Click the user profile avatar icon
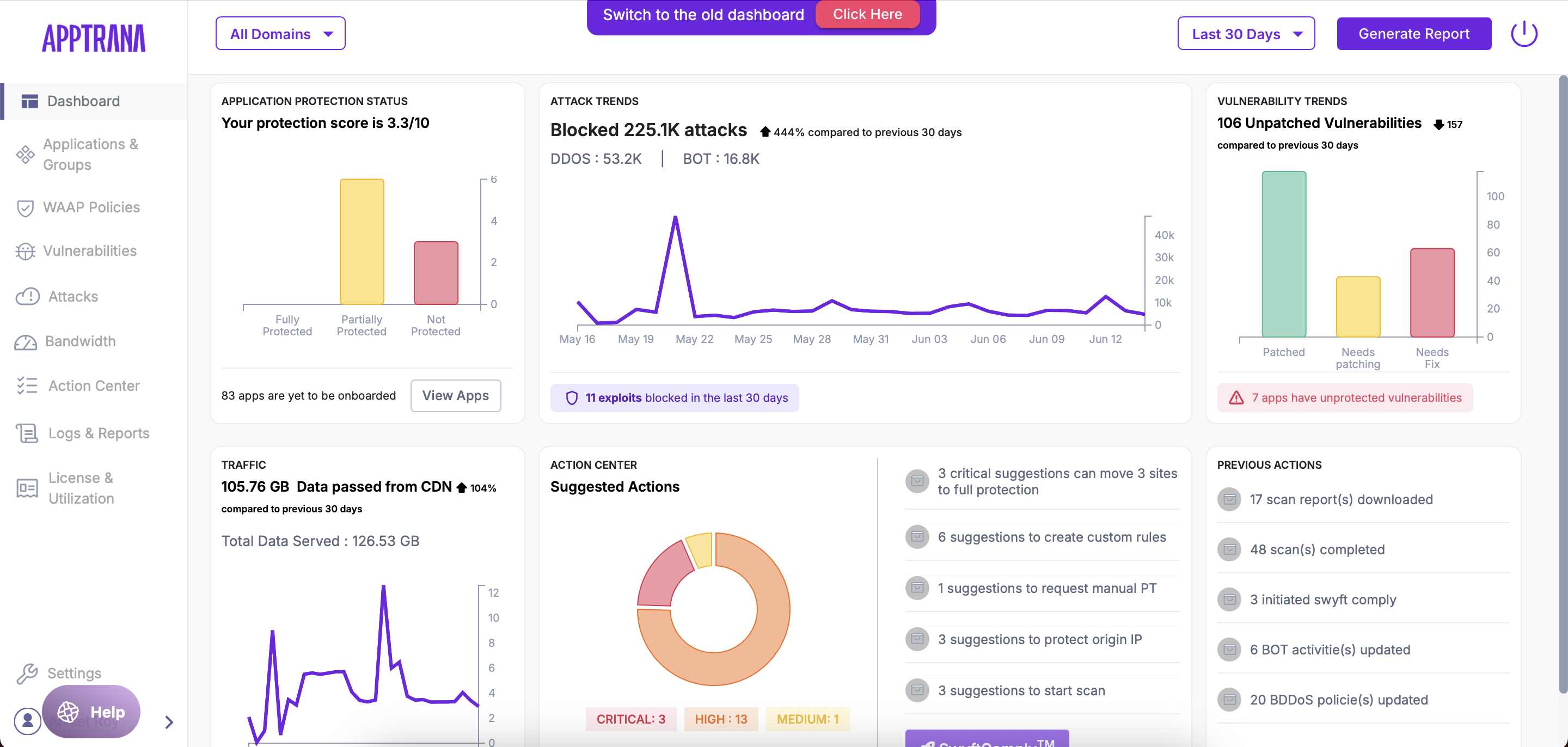 (27, 721)
